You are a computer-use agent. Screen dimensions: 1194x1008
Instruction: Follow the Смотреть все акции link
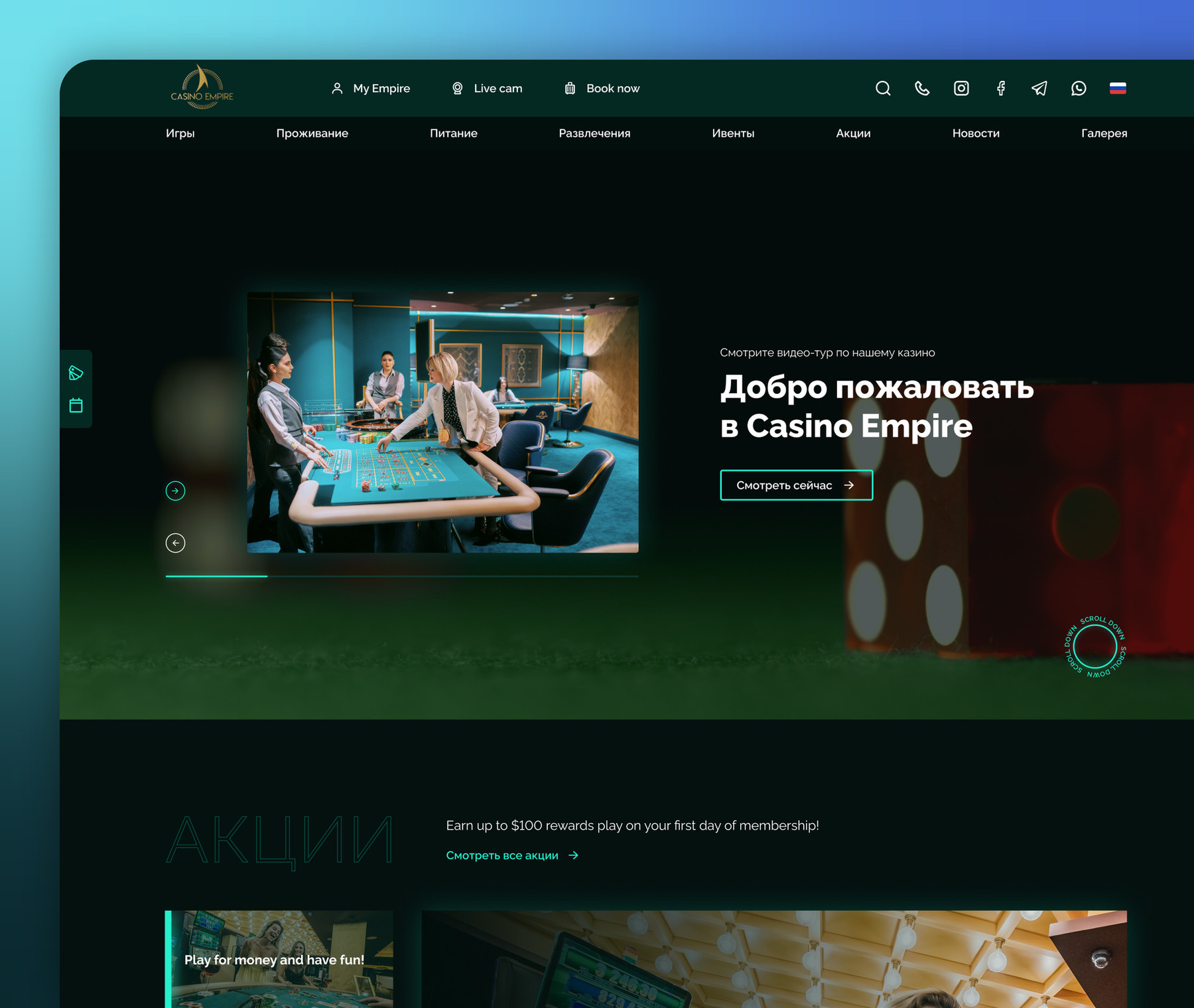tap(512, 855)
